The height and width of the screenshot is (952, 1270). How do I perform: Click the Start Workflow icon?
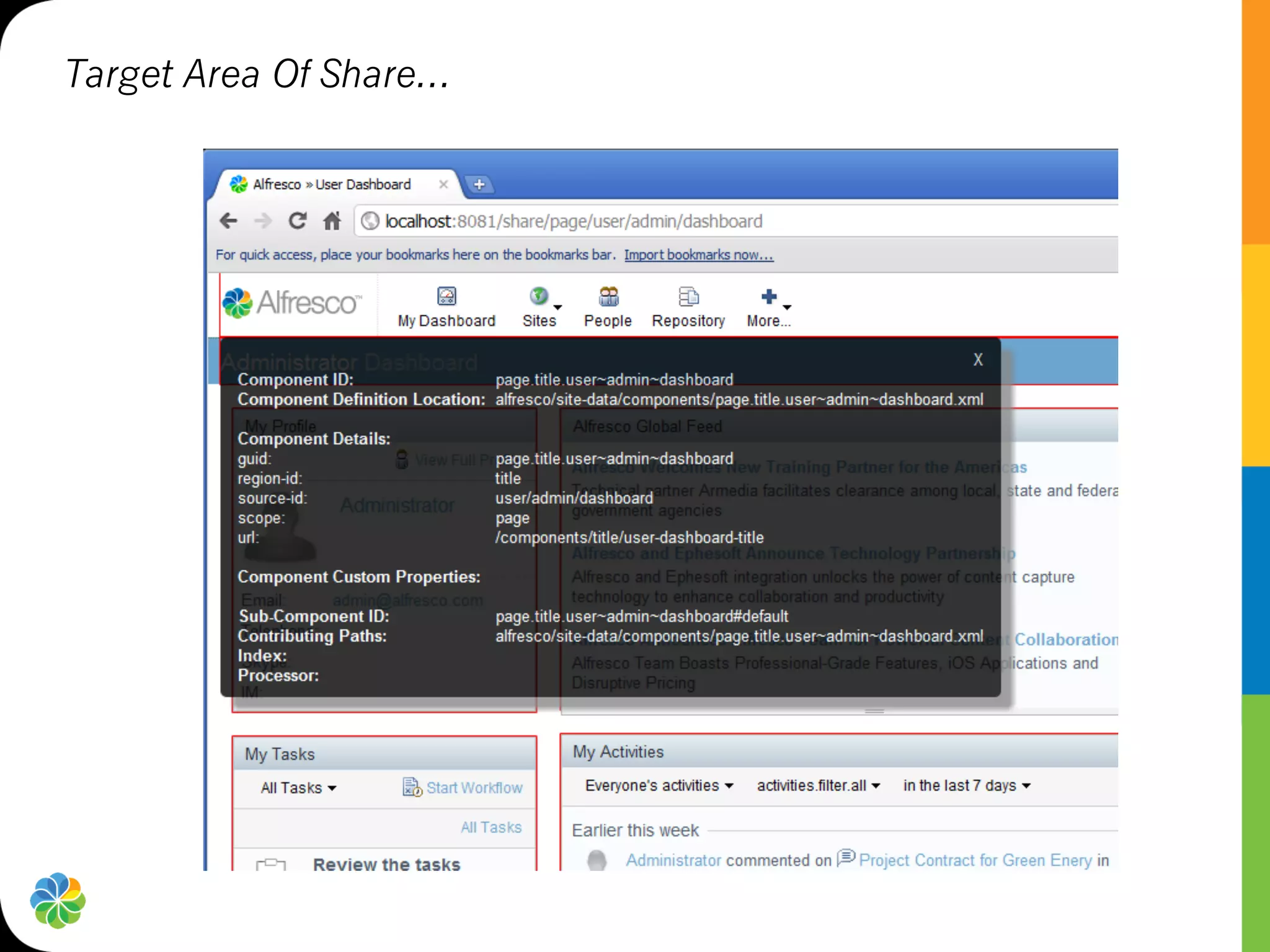(x=412, y=787)
